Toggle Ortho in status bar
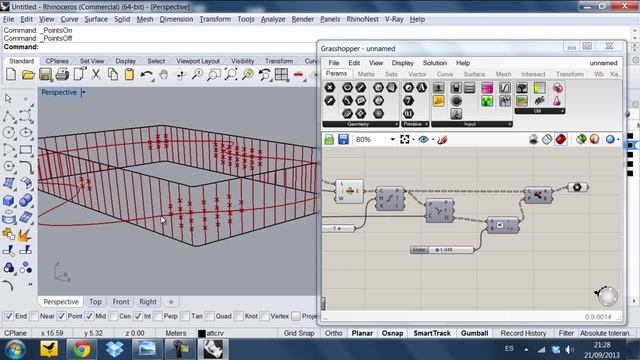This screenshot has width=640, height=360. click(333, 333)
